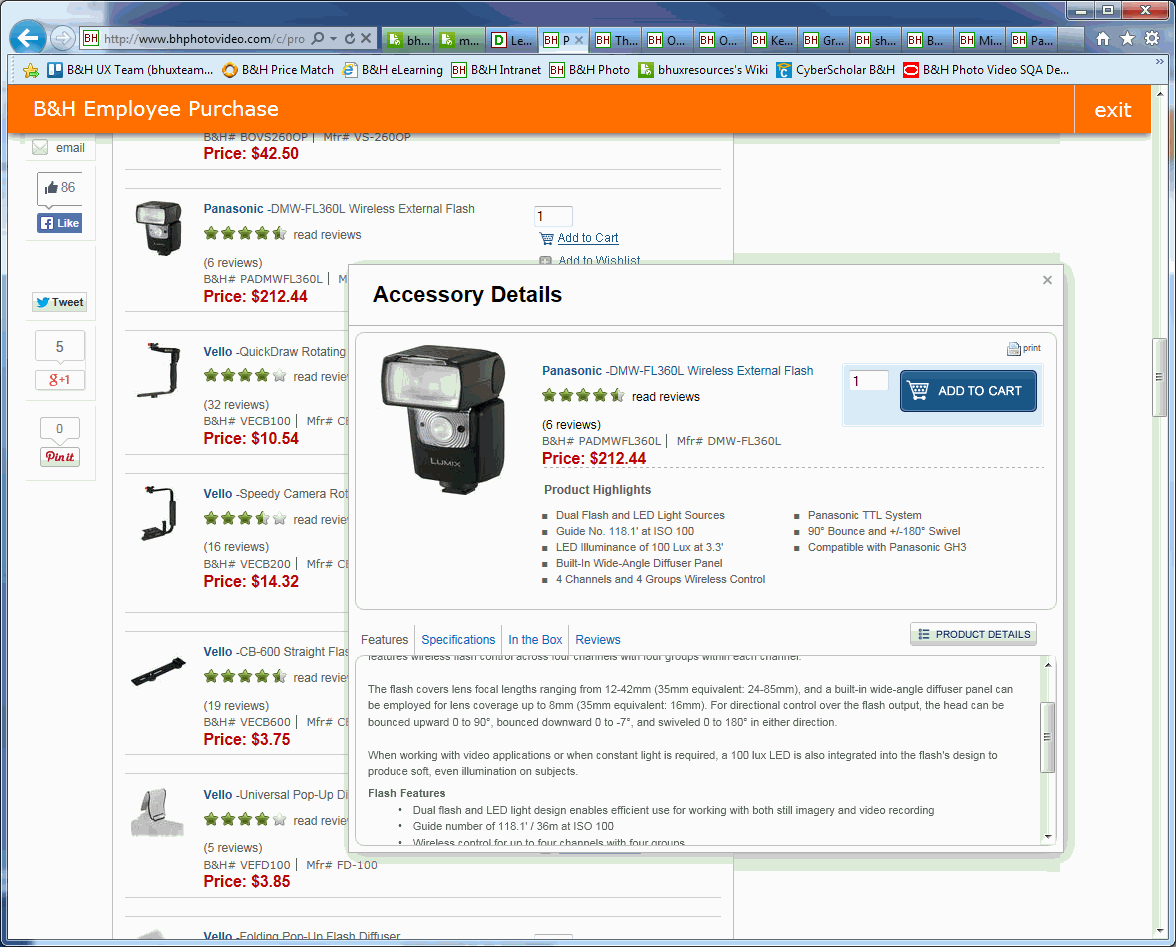Click read reviews for Panasonic in list
Image resolution: width=1176 pixels, height=947 pixels.
(x=327, y=235)
